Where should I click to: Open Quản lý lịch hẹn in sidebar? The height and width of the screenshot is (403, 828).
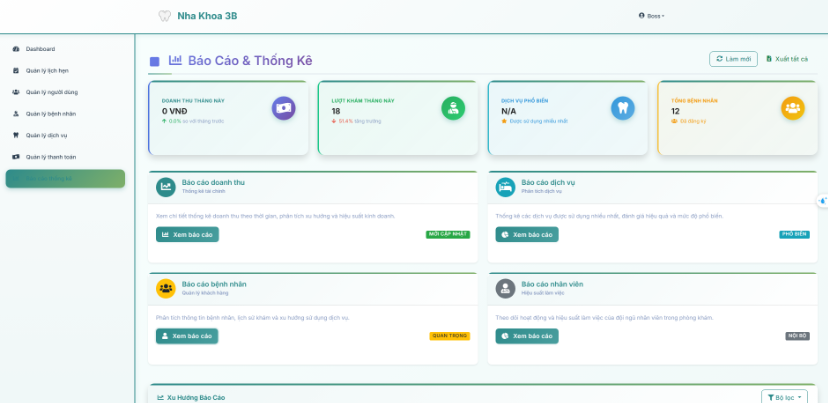click(x=46, y=71)
